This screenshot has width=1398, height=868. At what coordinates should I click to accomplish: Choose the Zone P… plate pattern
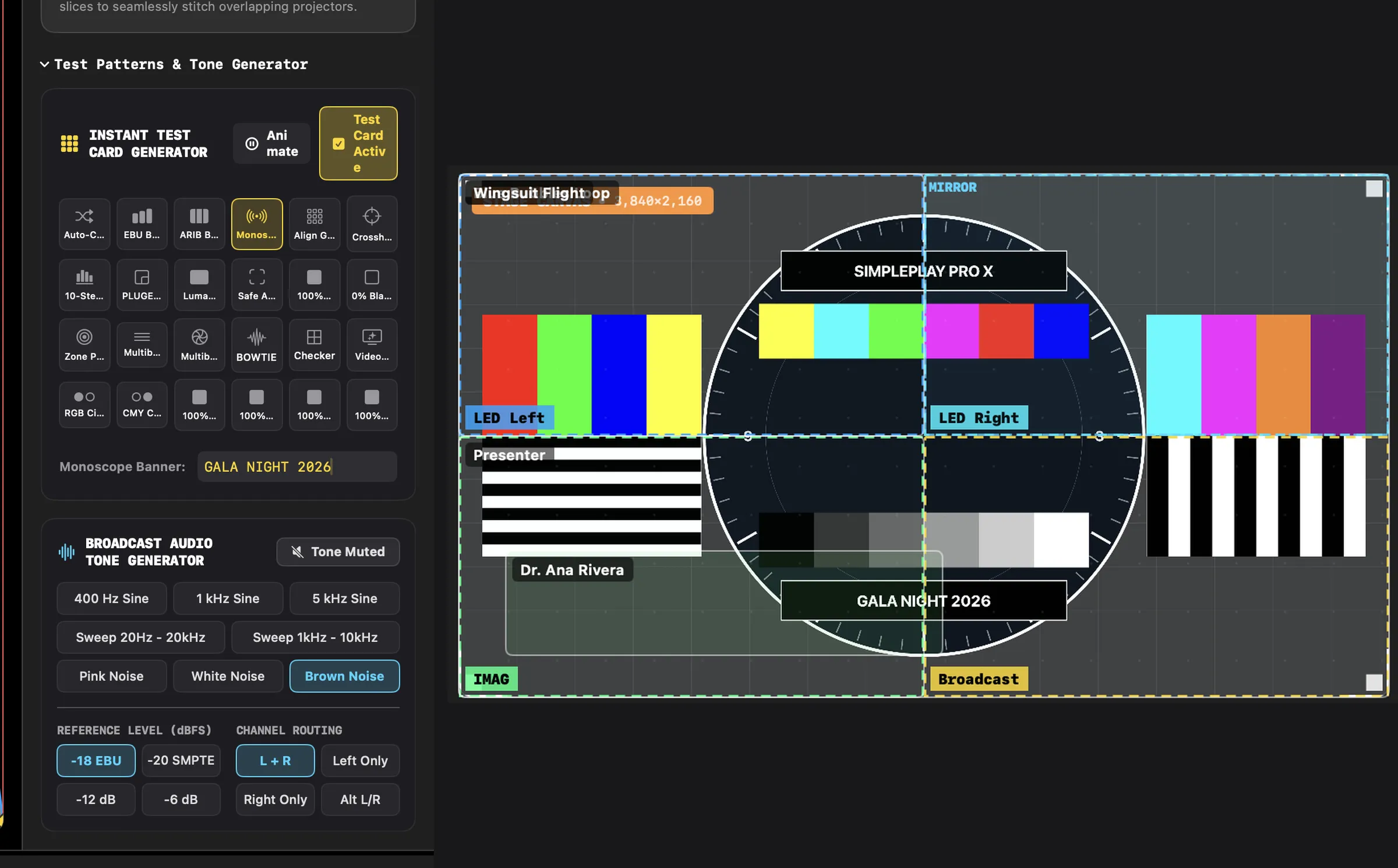pyautogui.click(x=84, y=345)
